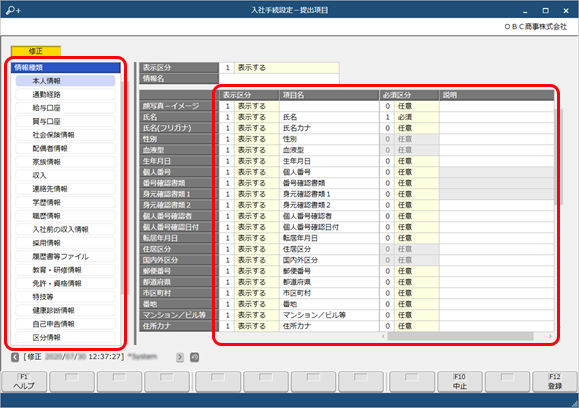
Task: Click the top 表示区分 value field
Action: pyautogui.click(x=279, y=68)
